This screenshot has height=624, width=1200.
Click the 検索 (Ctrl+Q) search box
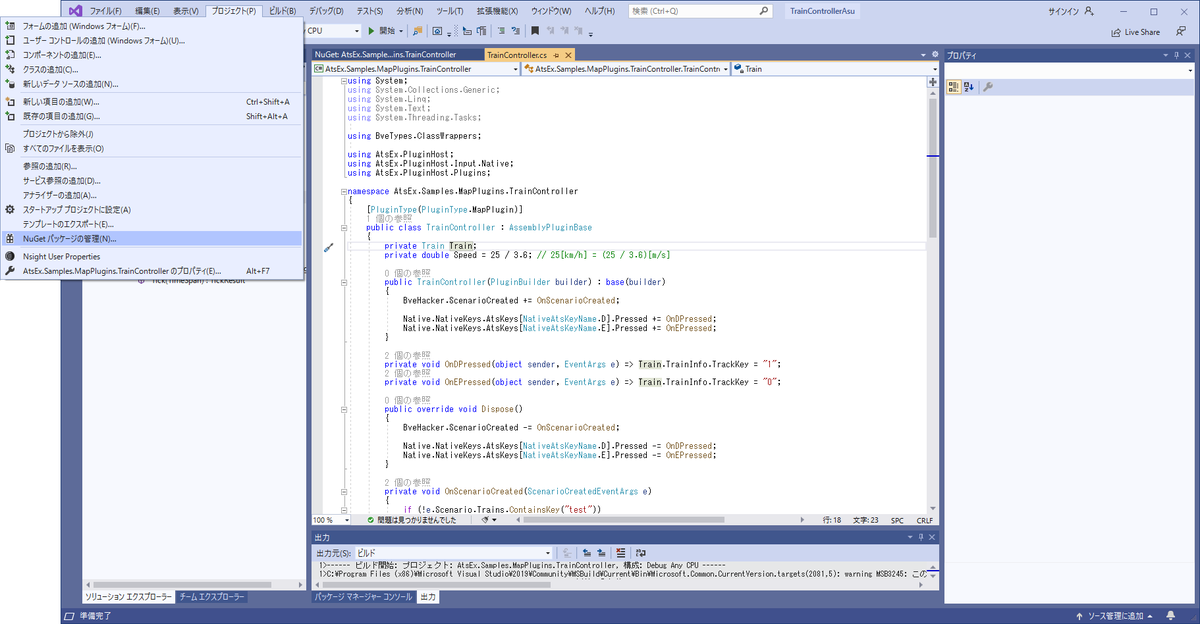pos(700,10)
